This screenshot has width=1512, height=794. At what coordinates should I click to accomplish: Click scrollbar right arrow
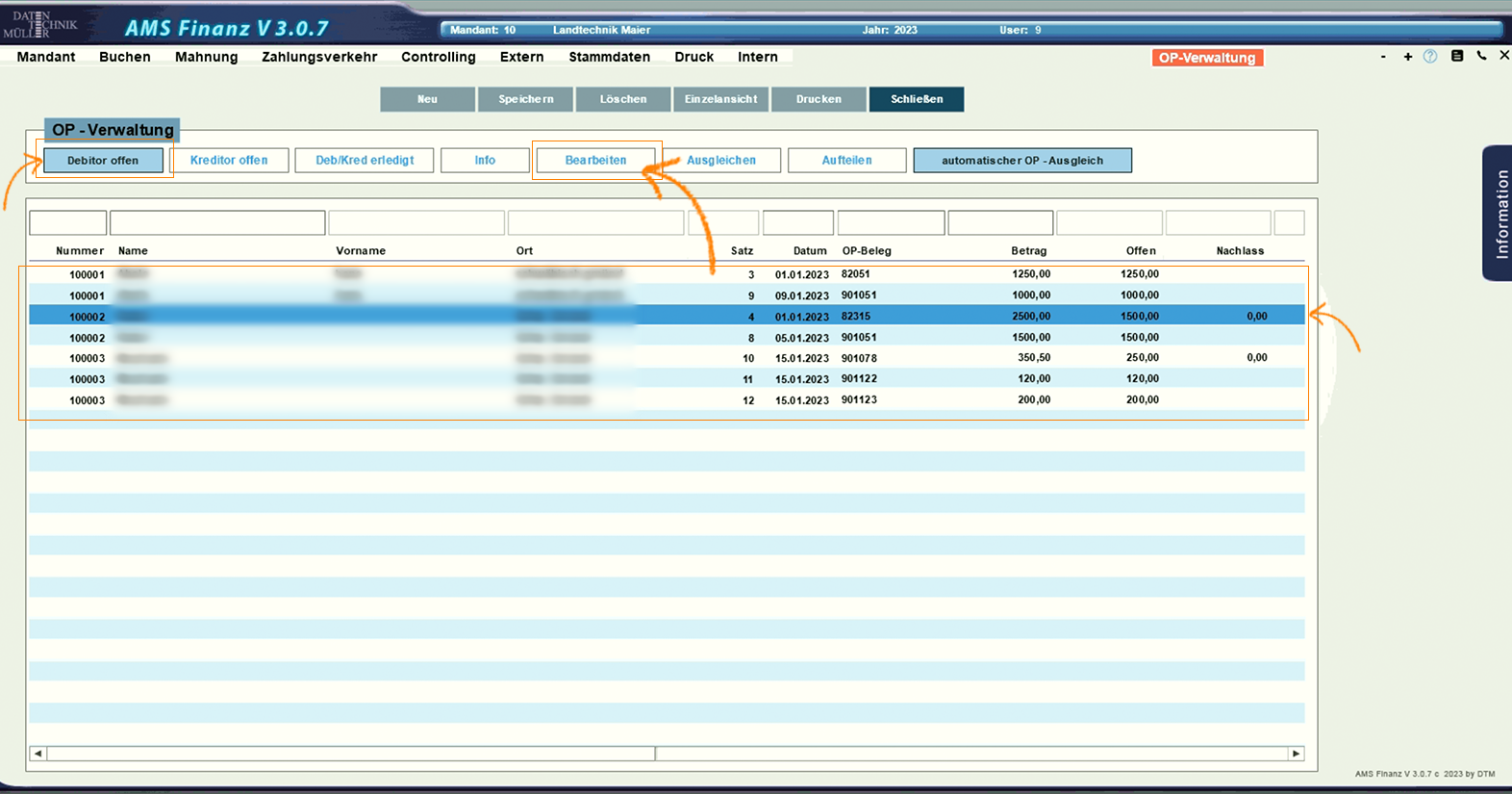click(1296, 754)
